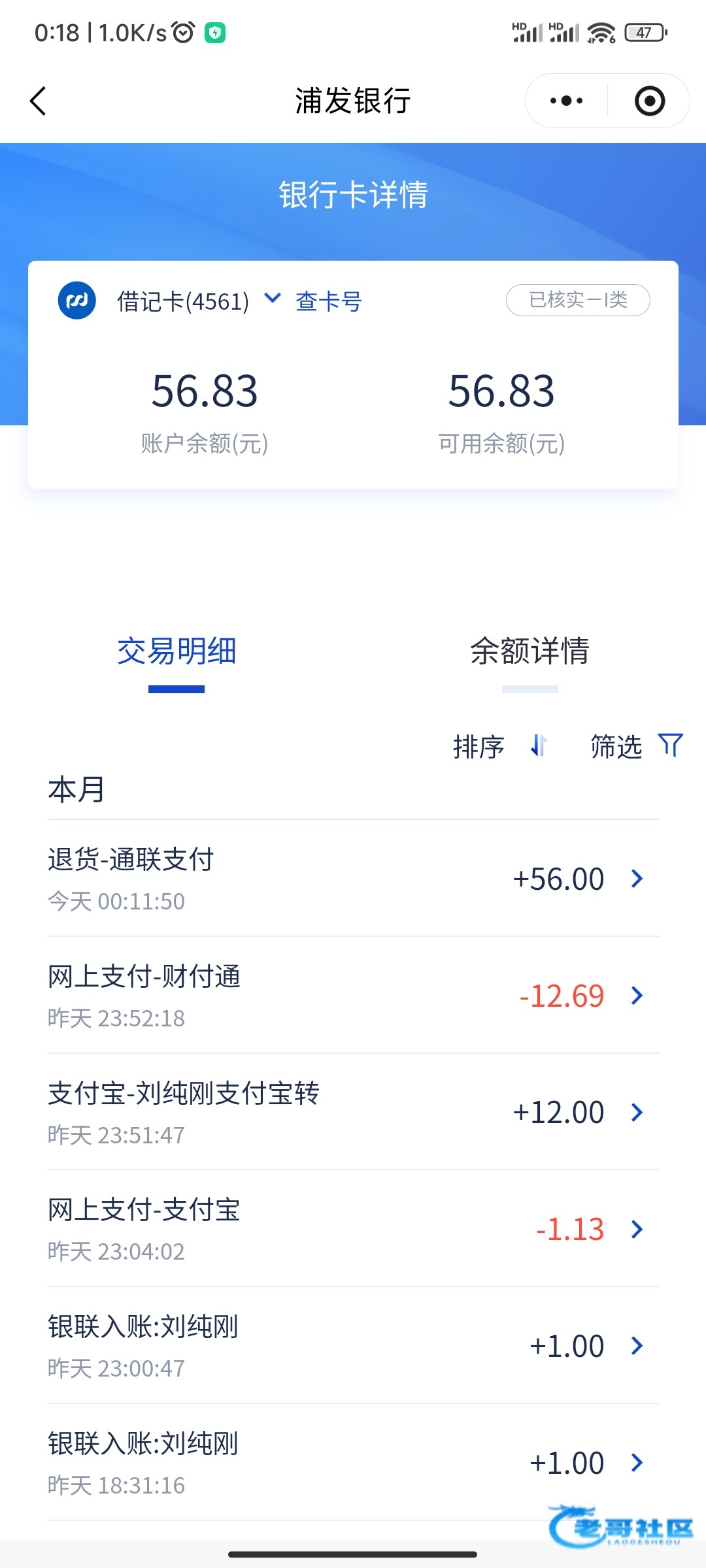Image resolution: width=706 pixels, height=1568 pixels.
Task: Tap the 已核实-I类 badge button
Action: (578, 301)
